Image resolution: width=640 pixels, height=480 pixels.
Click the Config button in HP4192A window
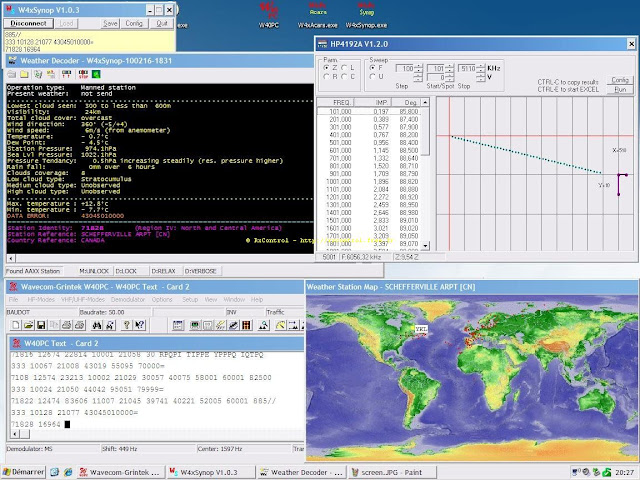620,80
